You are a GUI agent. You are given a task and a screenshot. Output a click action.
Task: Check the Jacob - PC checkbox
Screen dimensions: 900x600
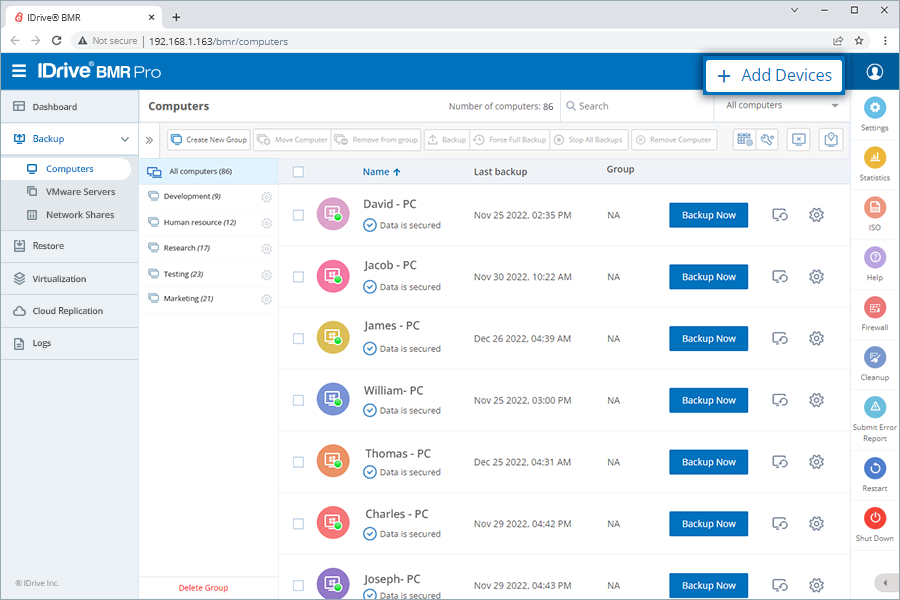(x=298, y=277)
